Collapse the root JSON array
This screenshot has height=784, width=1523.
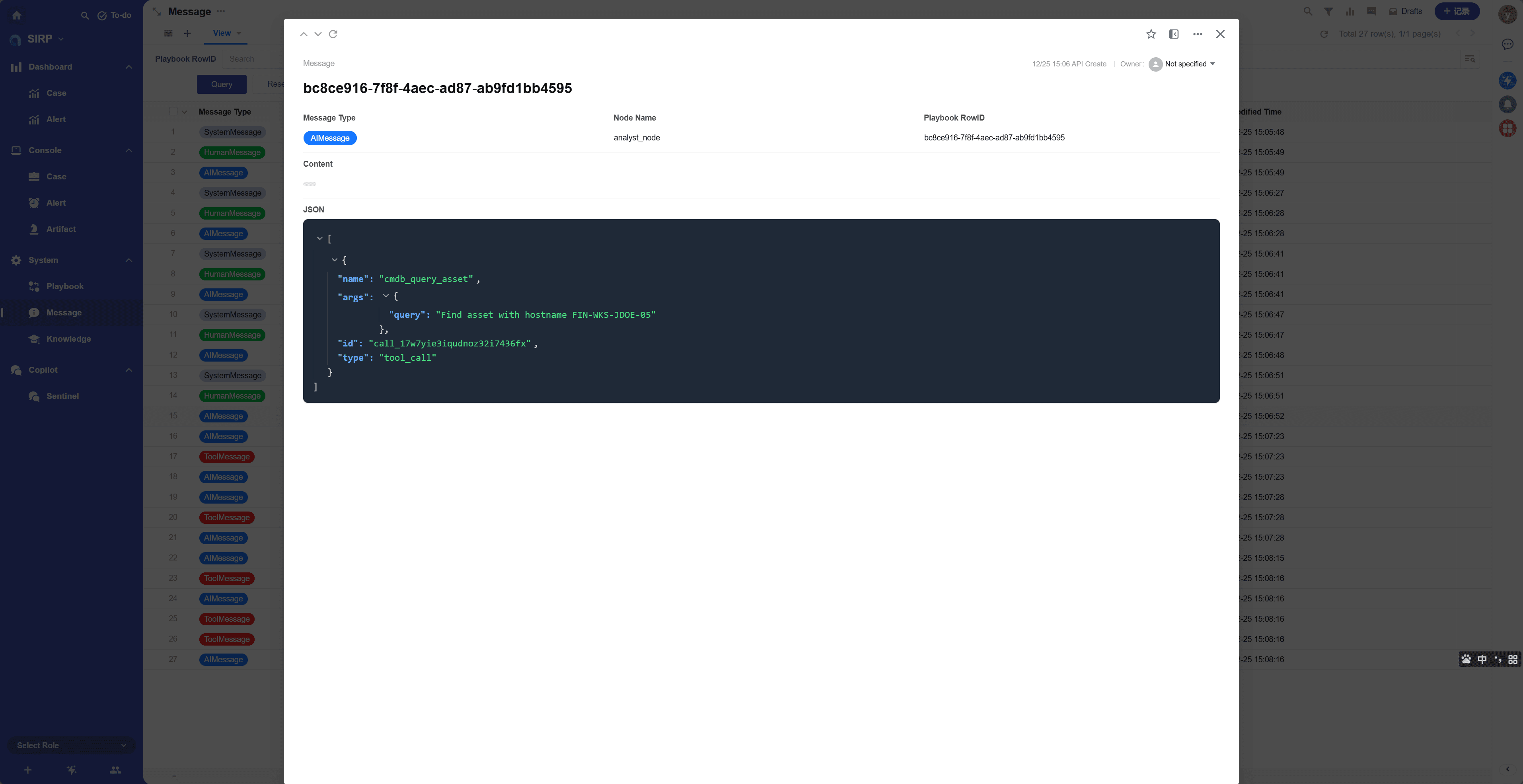pos(320,238)
